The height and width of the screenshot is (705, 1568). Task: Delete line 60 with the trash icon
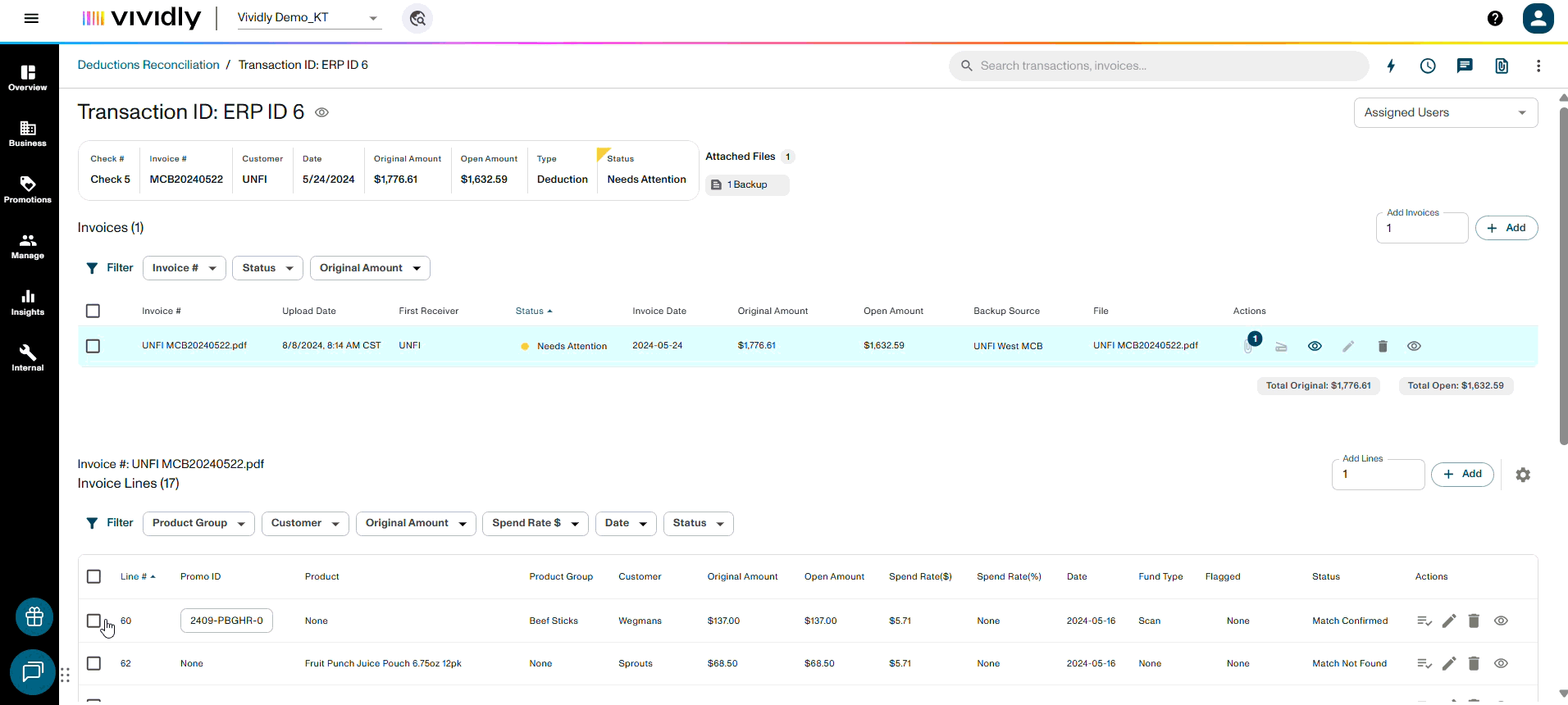(1474, 621)
